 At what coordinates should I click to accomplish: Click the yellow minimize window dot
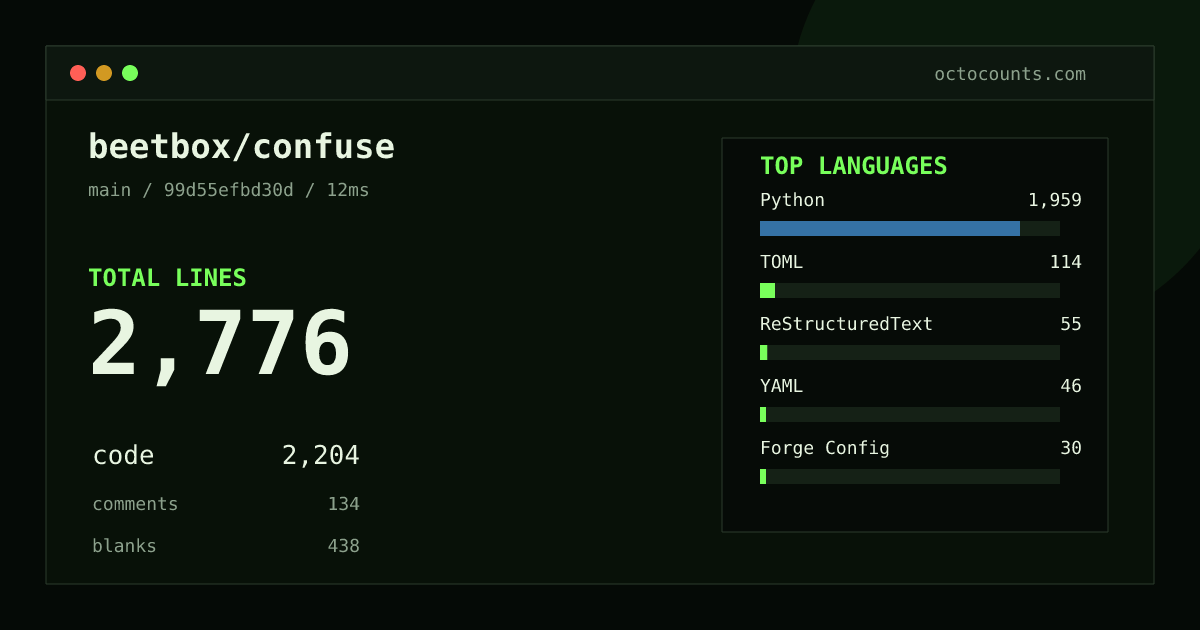click(104, 73)
